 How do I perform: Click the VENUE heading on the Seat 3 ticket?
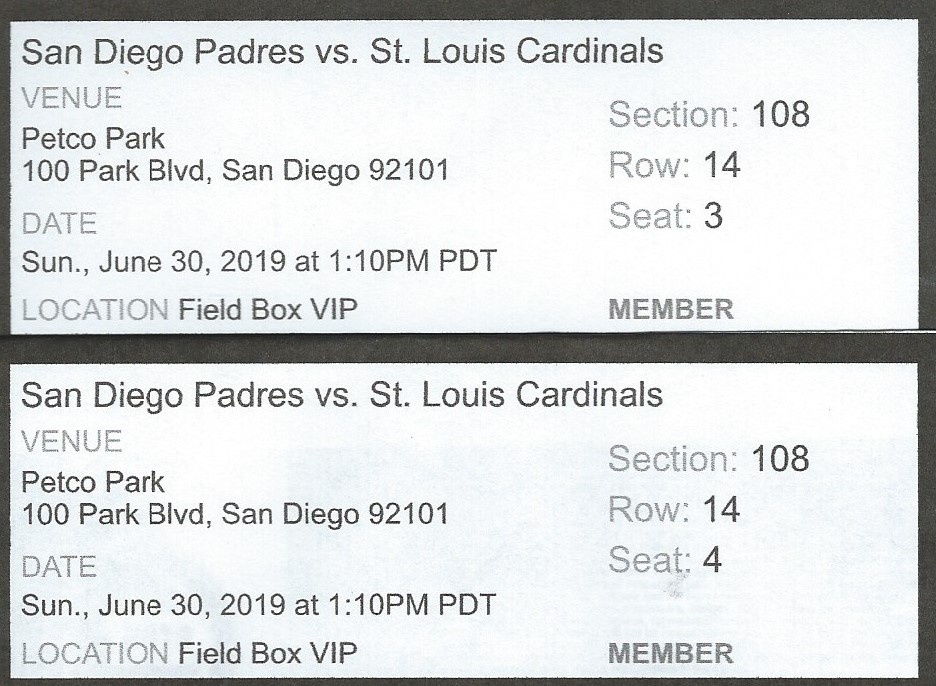click(x=71, y=99)
